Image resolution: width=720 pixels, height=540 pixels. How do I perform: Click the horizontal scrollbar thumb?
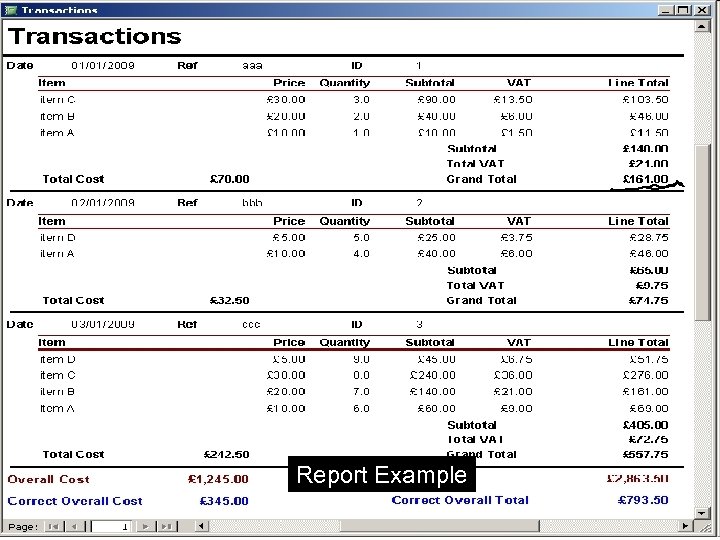point(440,526)
